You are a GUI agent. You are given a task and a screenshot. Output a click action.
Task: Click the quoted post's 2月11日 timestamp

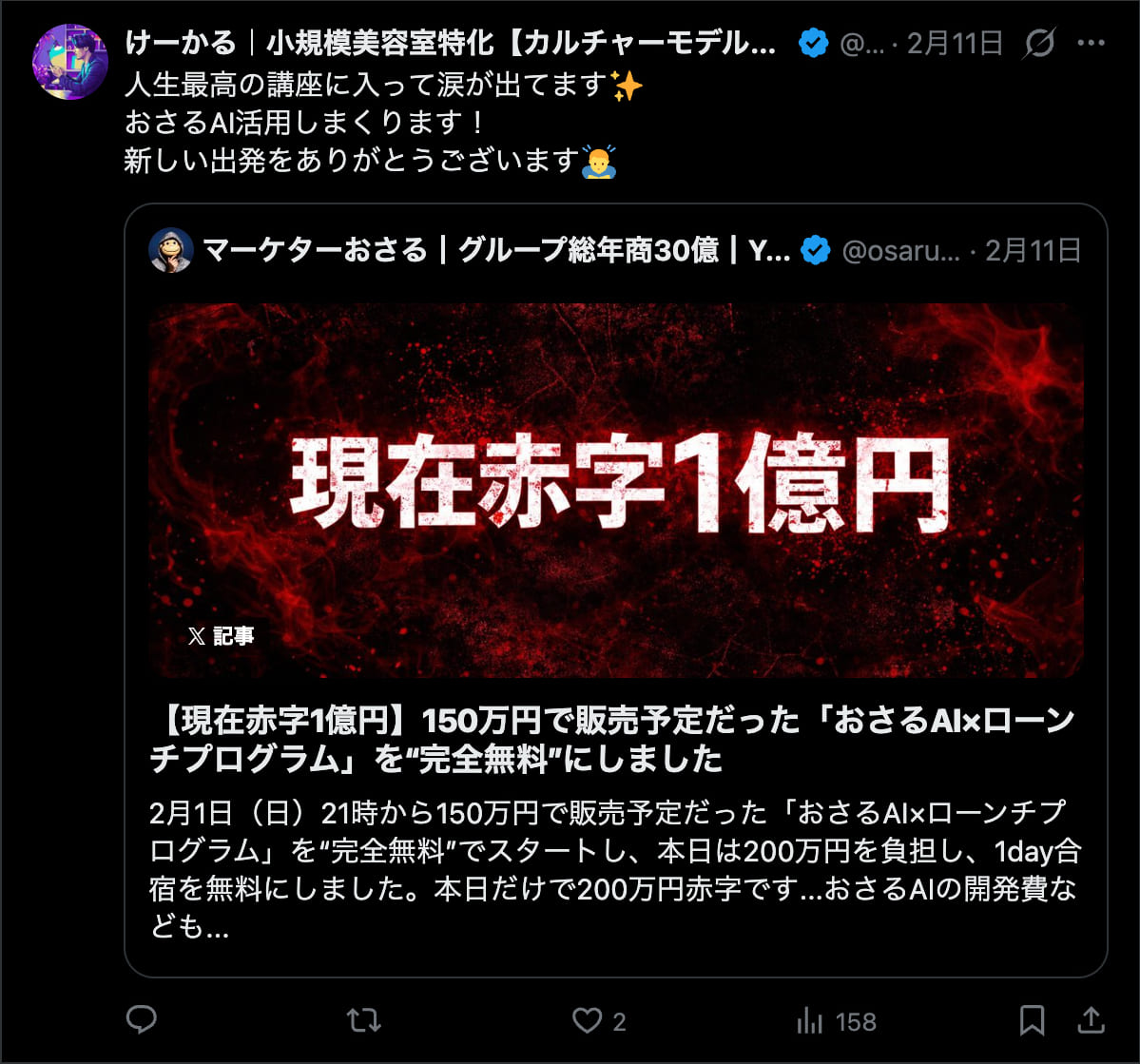pos(1034,251)
